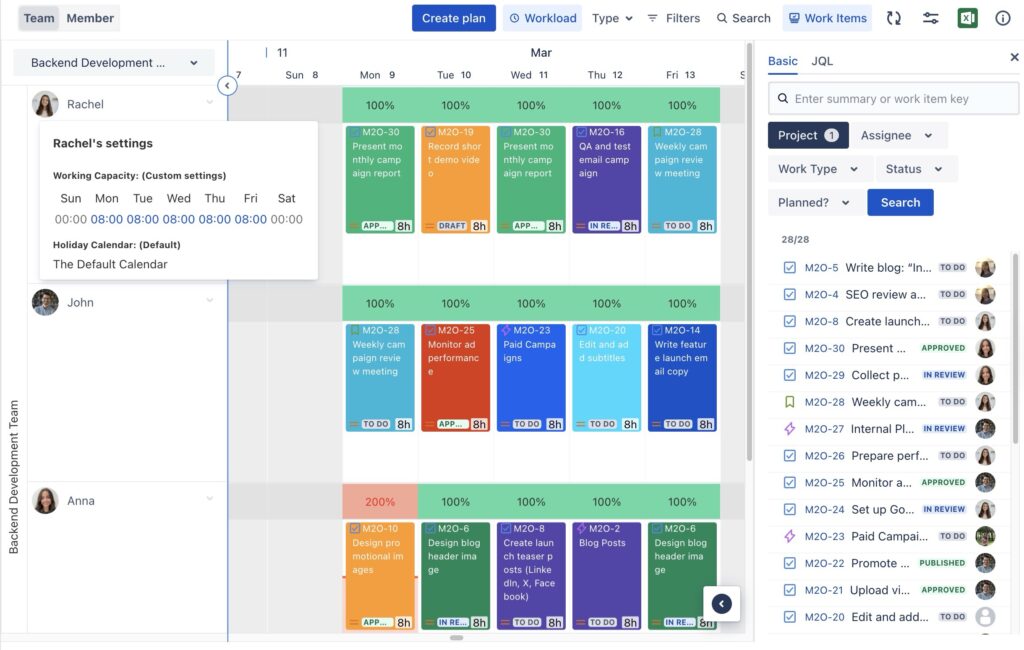
Task: Click Anna's red 200% capacity bar
Action: click(x=380, y=501)
